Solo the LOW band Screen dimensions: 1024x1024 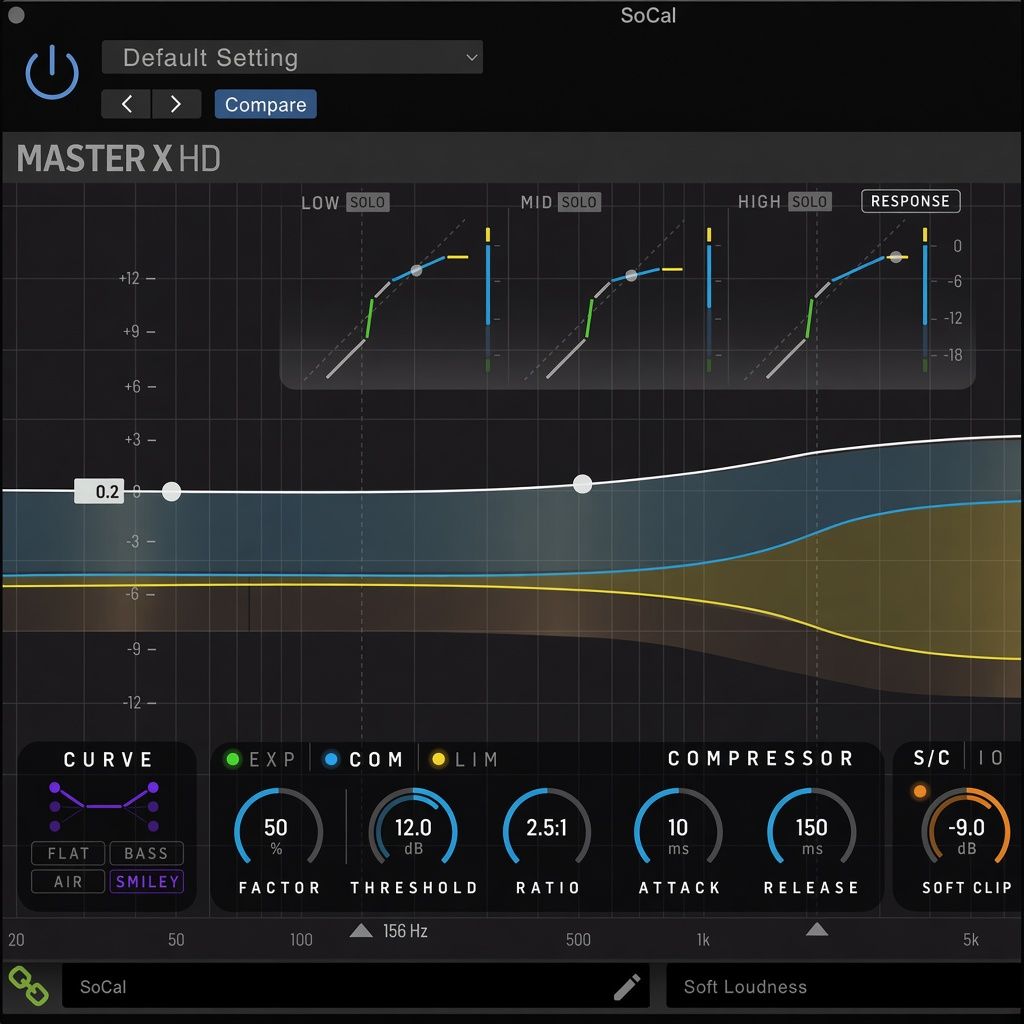coord(367,202)
